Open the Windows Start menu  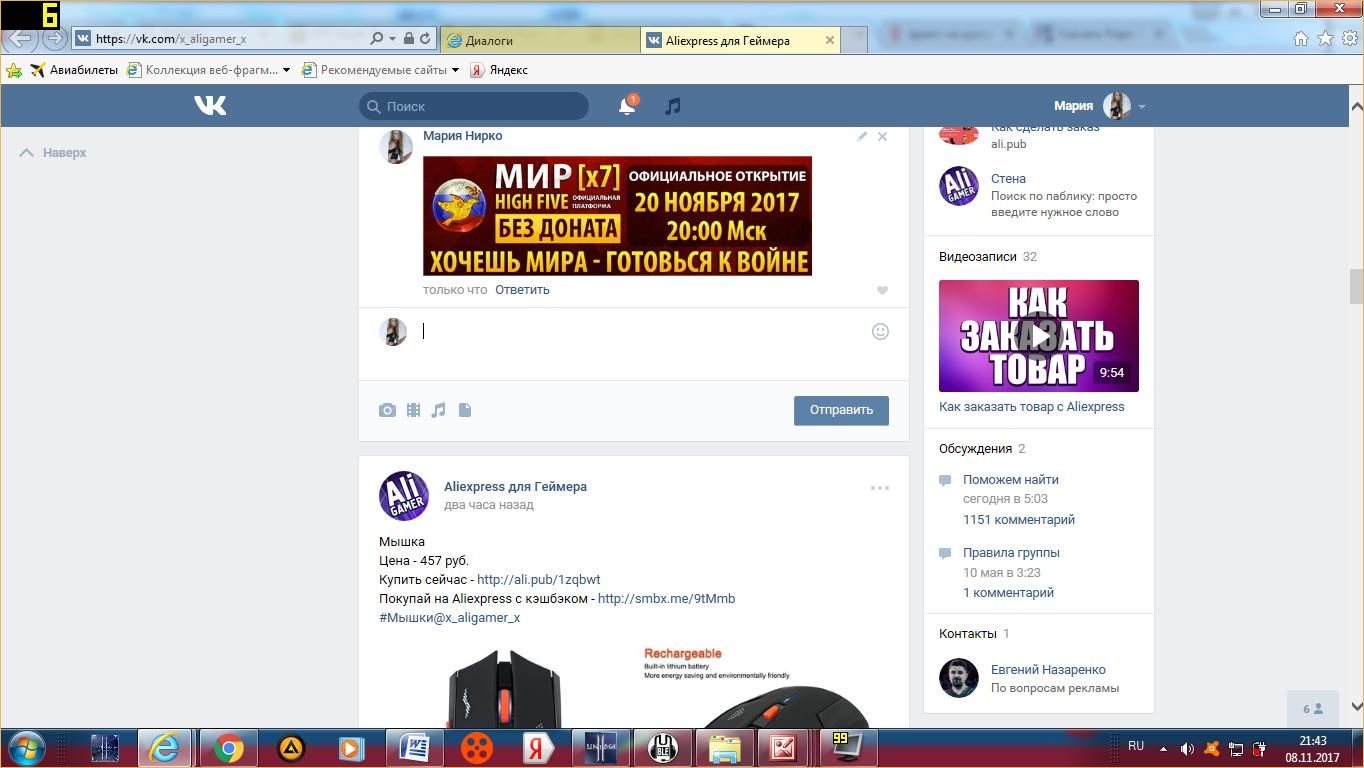(x=26, y=748)
